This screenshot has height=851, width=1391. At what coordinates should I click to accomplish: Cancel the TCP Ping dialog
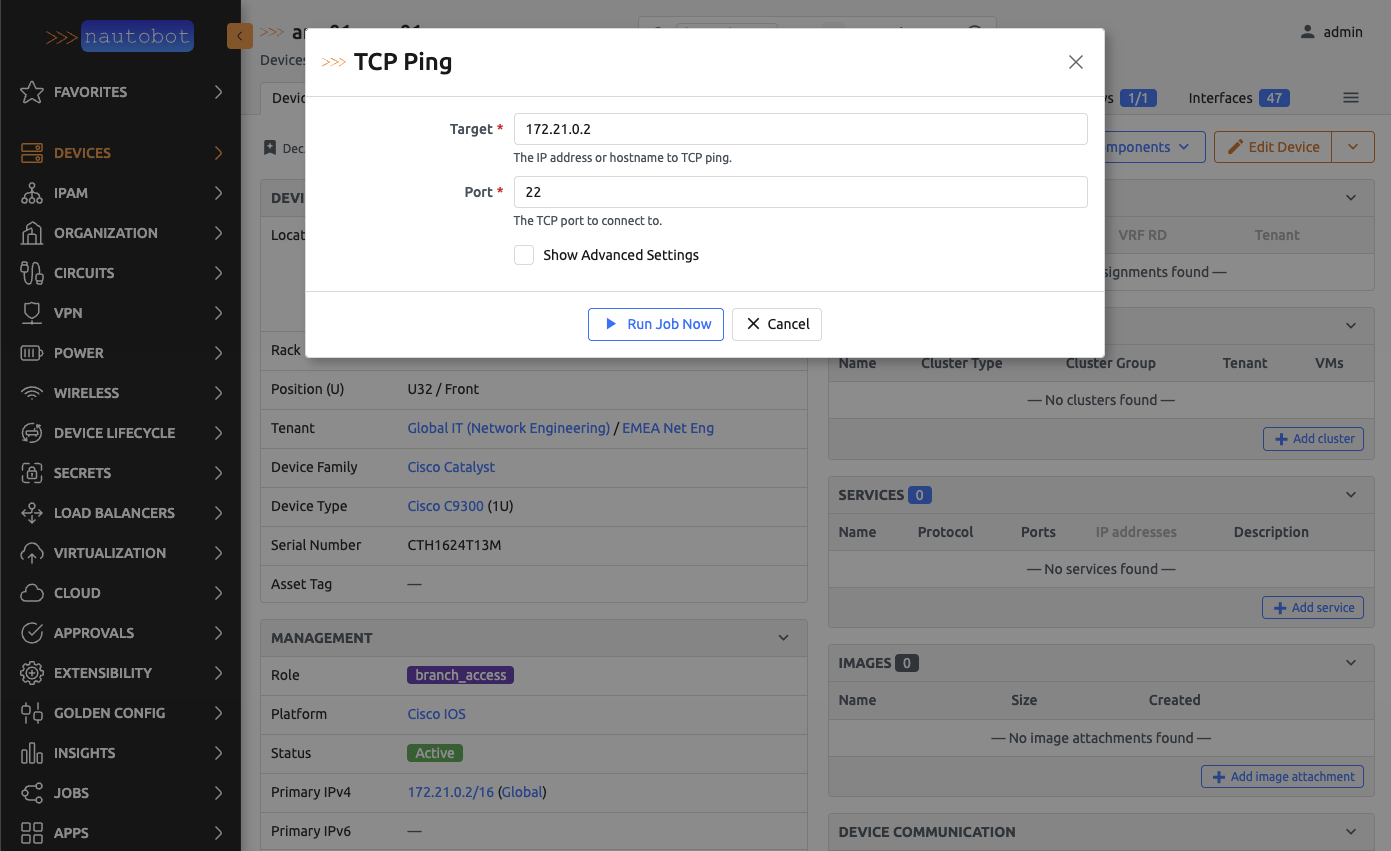(x=777, y=324)
